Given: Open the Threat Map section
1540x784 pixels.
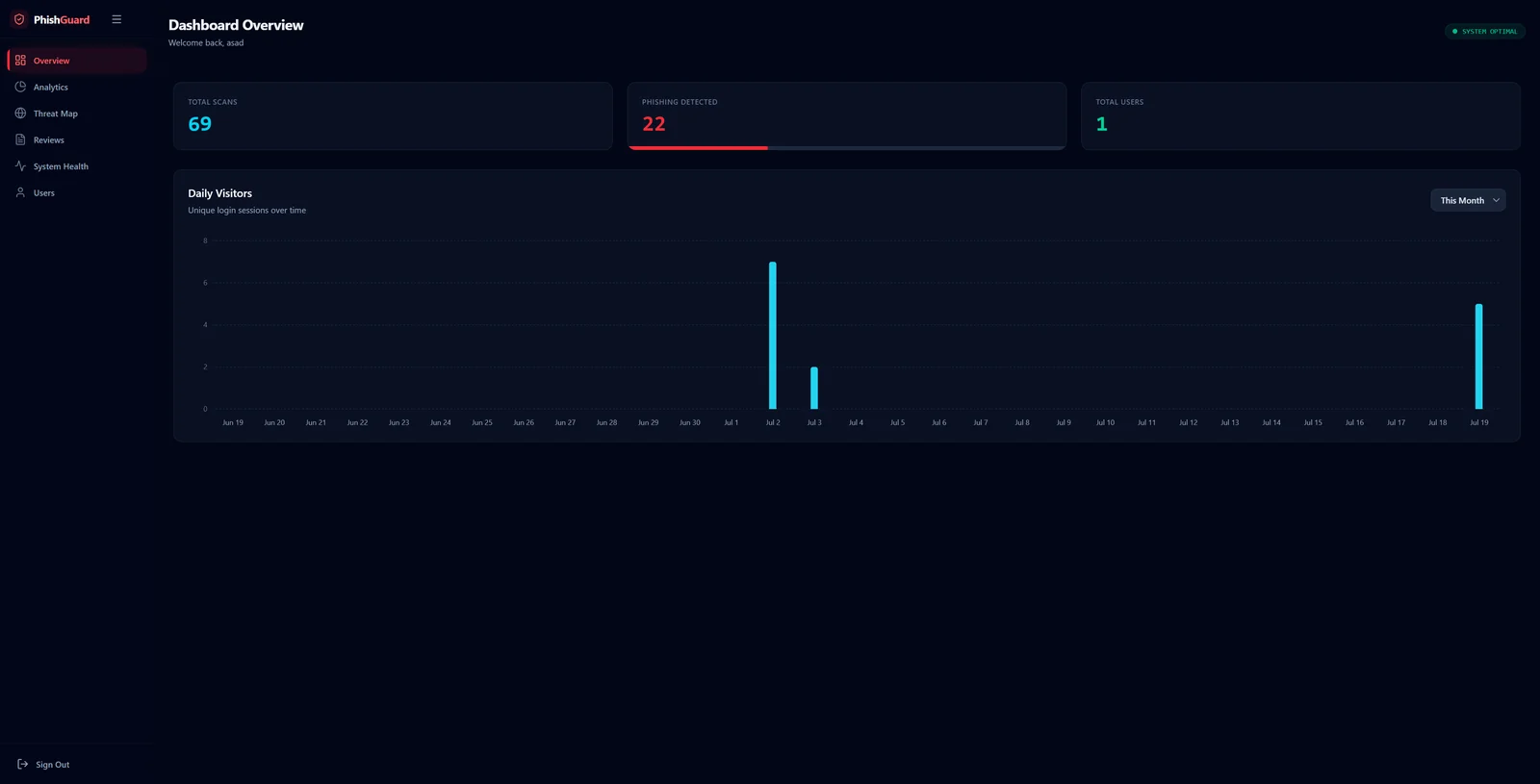Looking at the screenshot, I should [77, 114].
